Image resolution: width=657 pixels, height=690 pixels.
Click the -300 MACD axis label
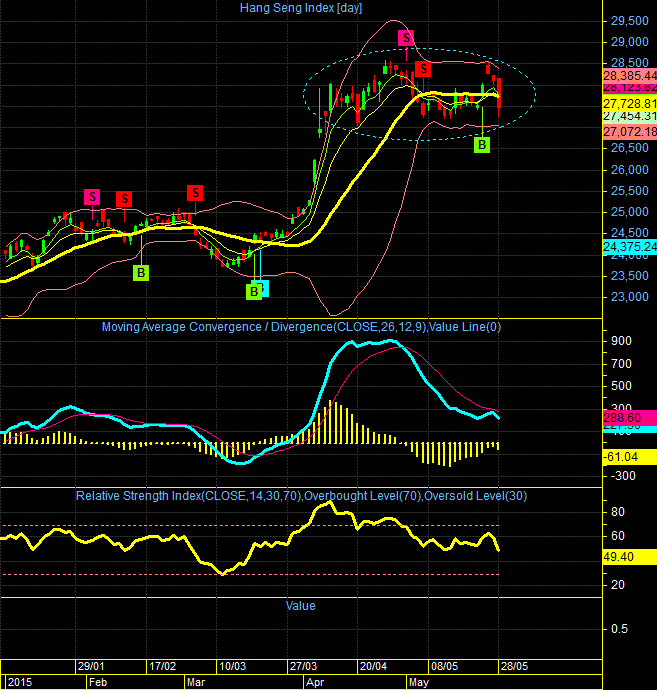(x=623, y=476)
